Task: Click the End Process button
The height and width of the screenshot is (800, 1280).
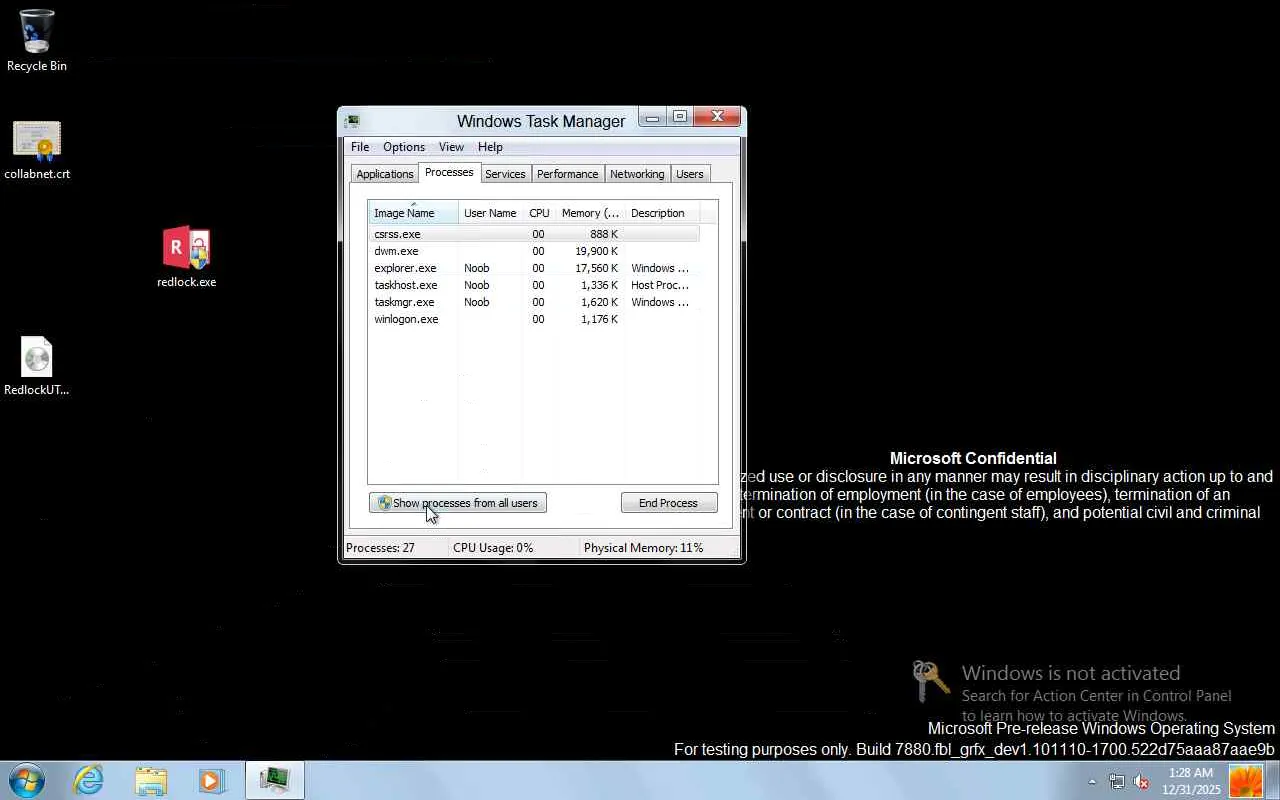Action: point(668,503)
